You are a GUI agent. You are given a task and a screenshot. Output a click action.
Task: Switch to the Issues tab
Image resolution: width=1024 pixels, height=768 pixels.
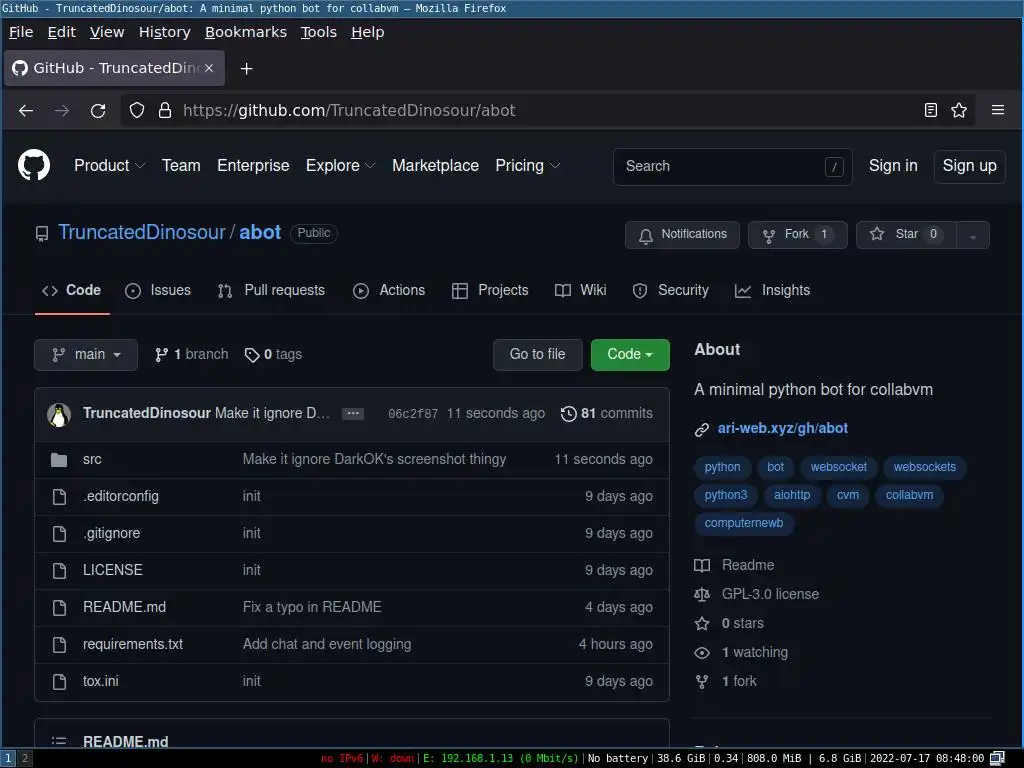158,291
